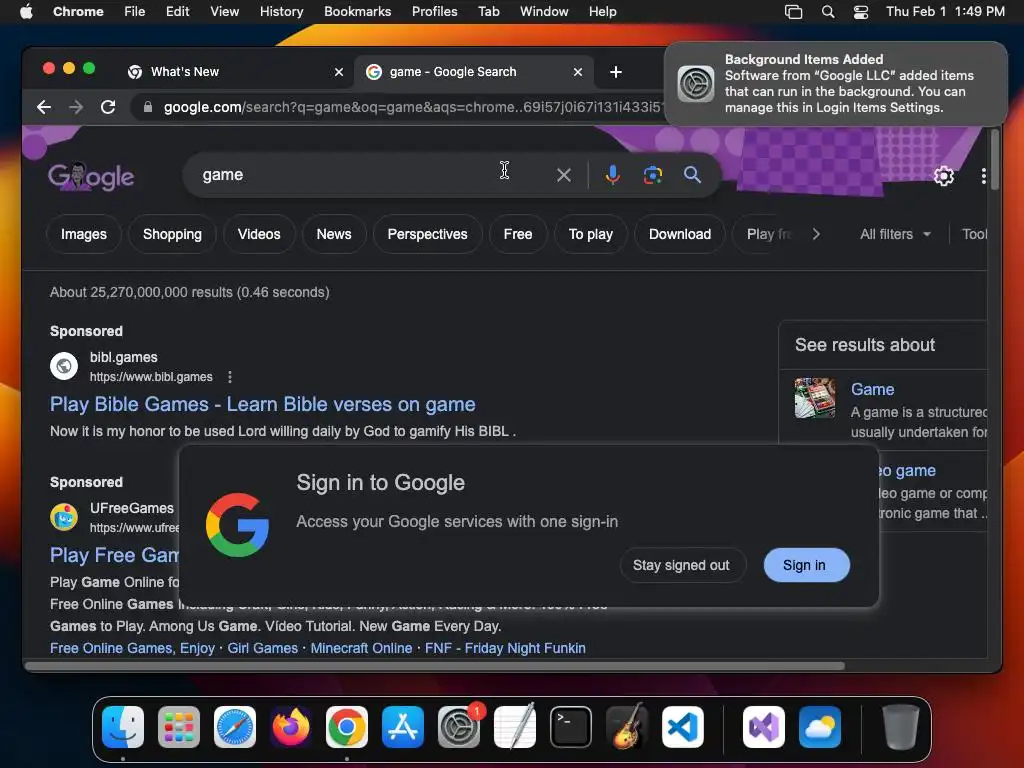Viewport: 1024px width, 768px height.
Task: Filter results by Images chip
Action: [x=84, y=234]
